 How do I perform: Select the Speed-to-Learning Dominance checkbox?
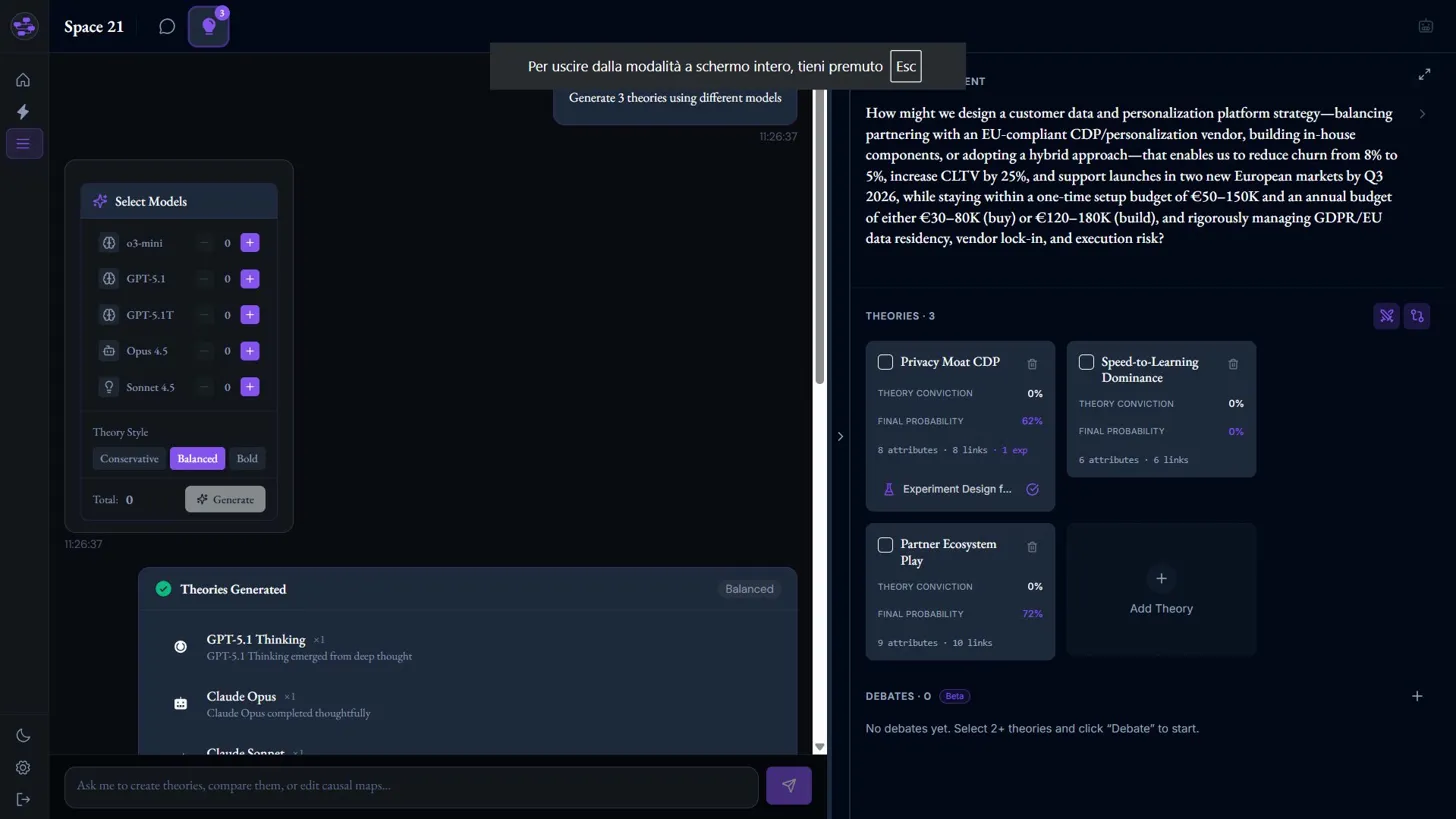coord(1086,362)
